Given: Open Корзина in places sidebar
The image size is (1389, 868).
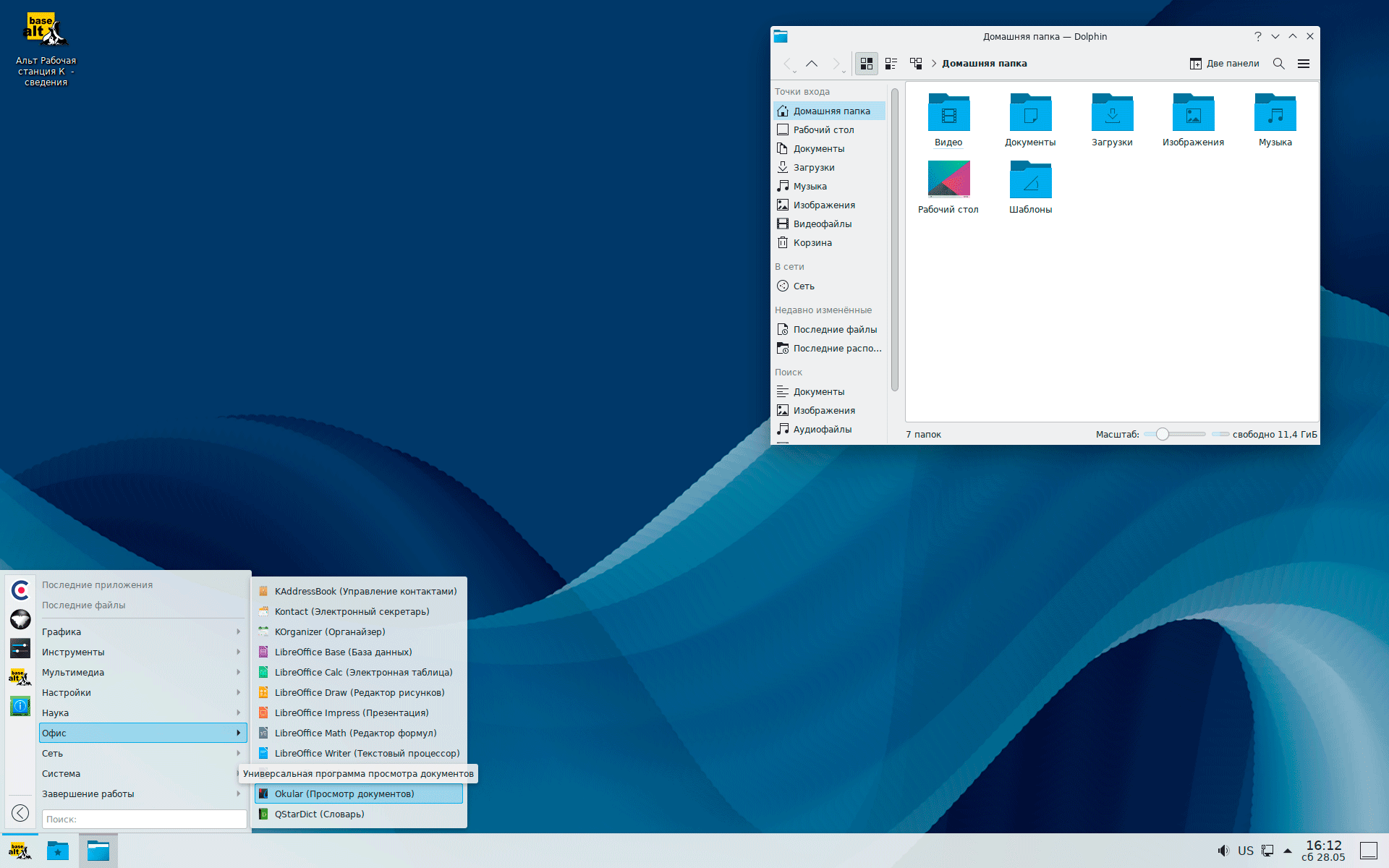Looking at the screenshot, I should (x=812, y=242).
